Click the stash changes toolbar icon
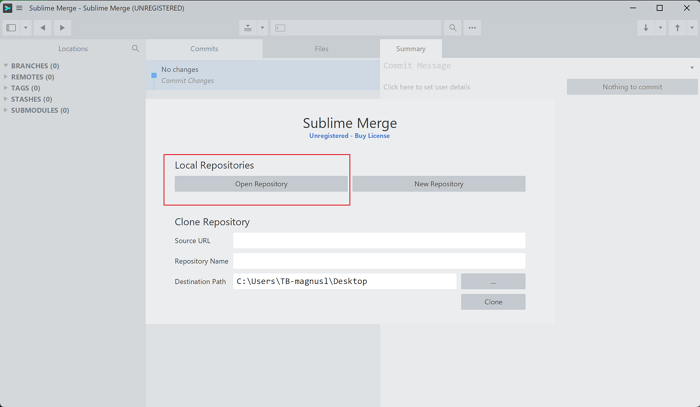 248,28
